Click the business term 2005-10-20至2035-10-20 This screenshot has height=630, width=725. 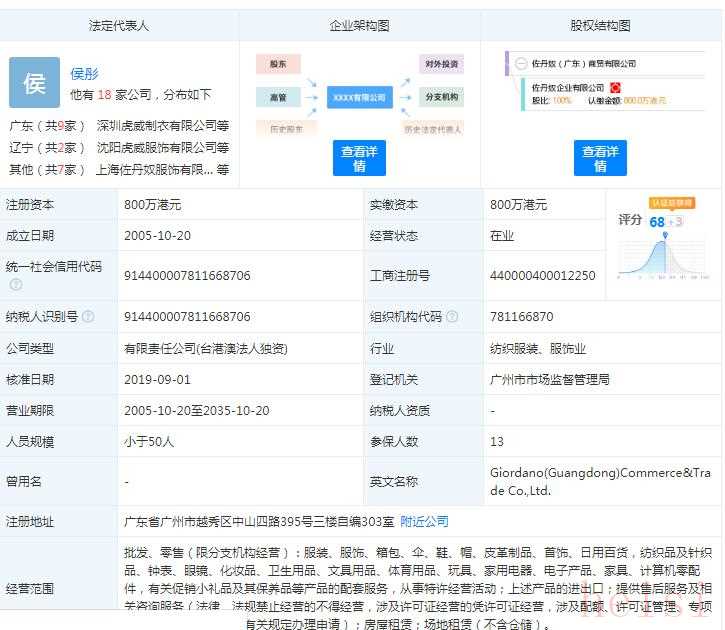coord(197,410)
